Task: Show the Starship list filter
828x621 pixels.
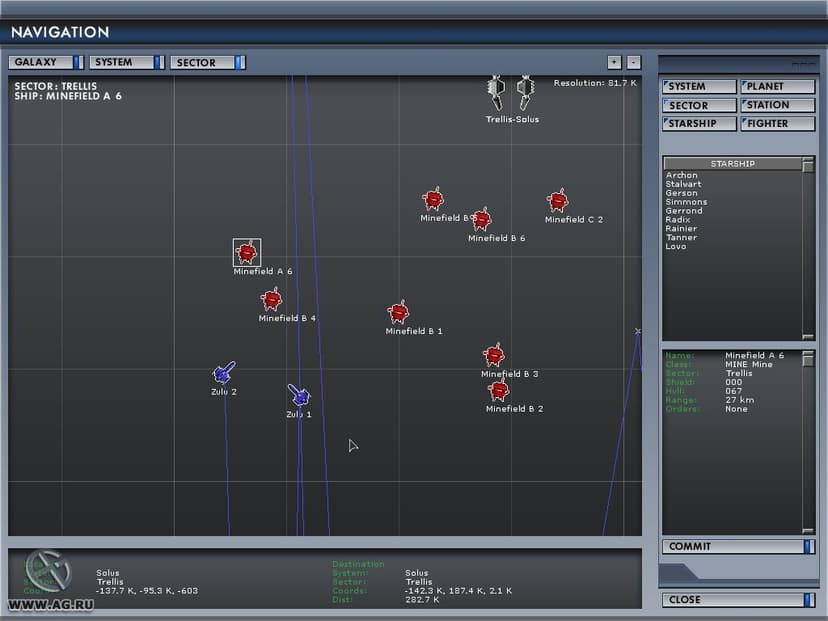Action: click(x=699, y=124)
